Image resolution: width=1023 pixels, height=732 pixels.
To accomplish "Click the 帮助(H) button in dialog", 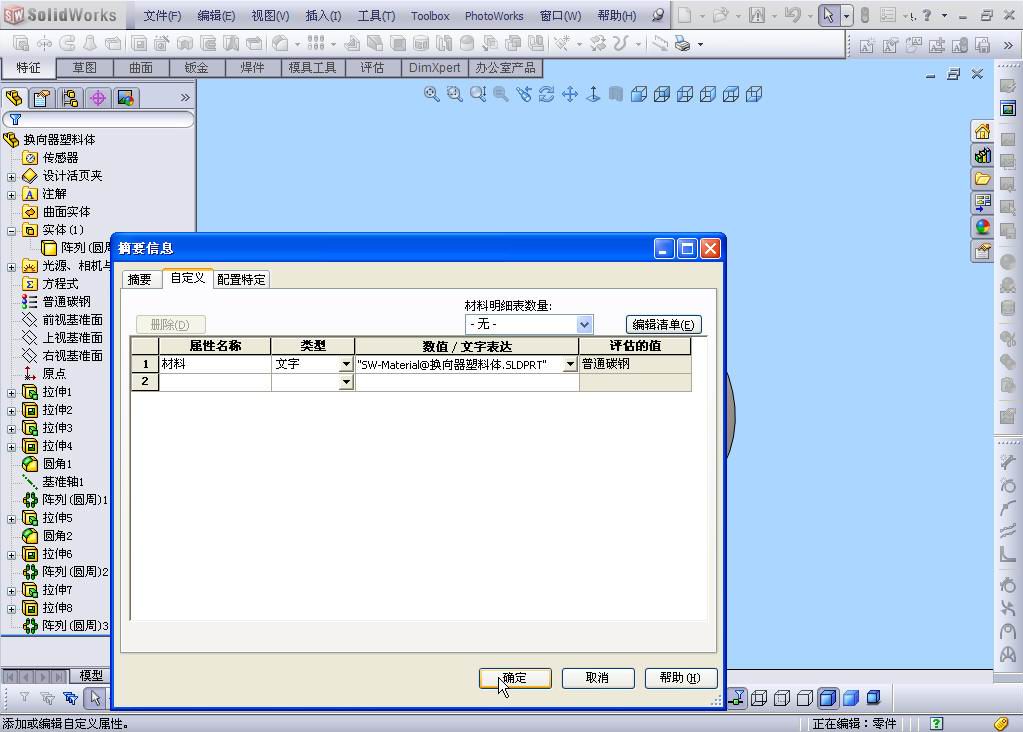I will click(680, 678).
